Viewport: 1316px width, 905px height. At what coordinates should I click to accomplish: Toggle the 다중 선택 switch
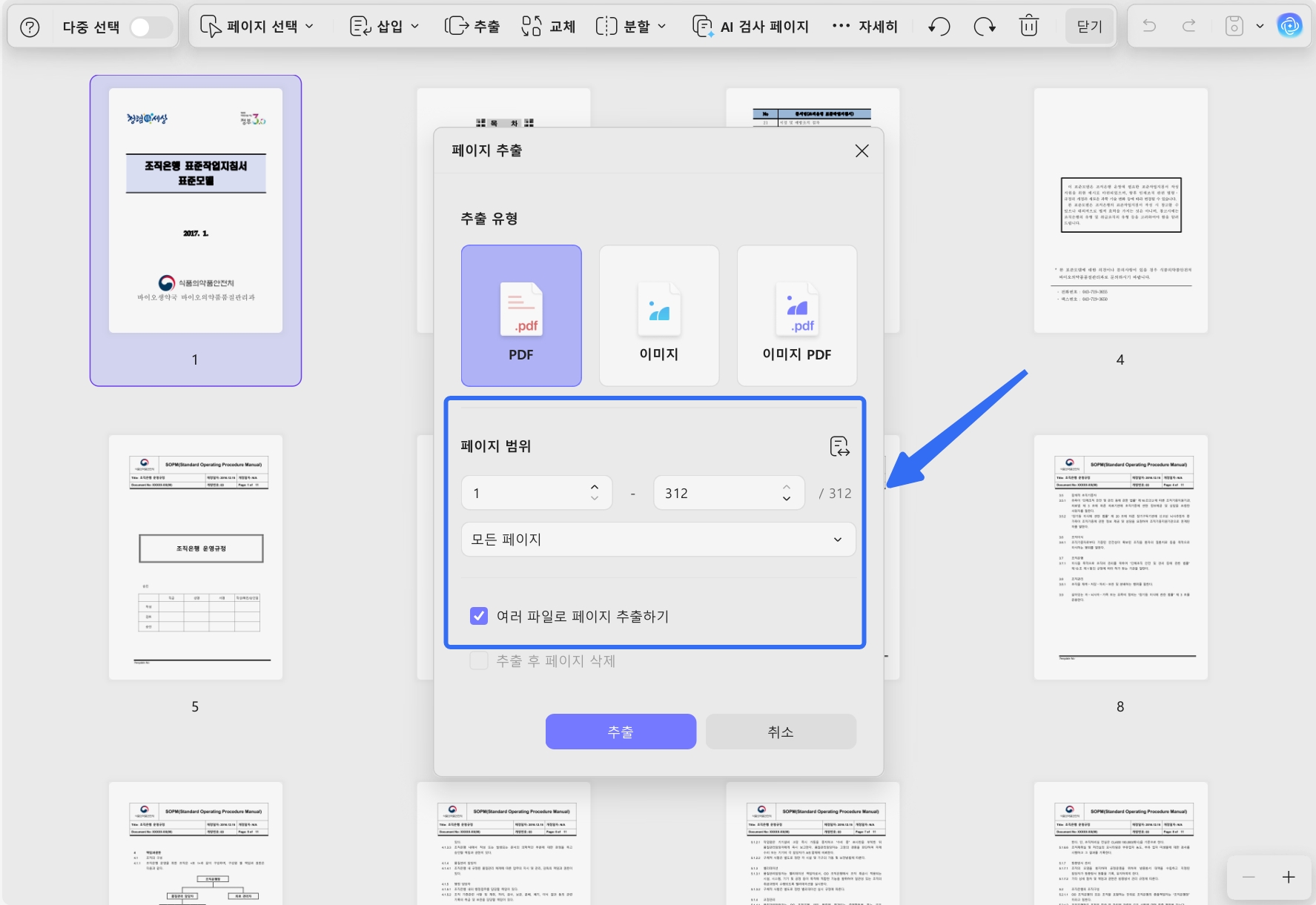tap(151, 27)
